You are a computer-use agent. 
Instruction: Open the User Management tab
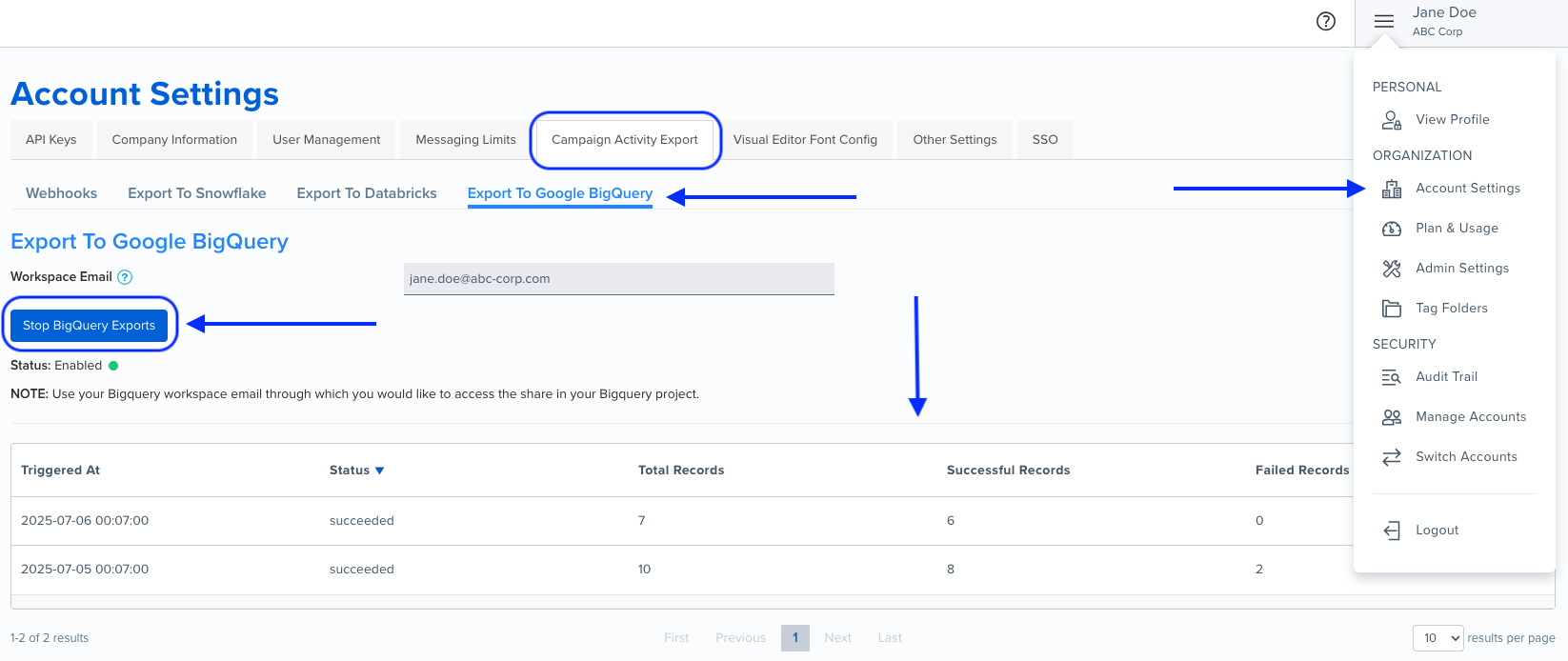[327, 139]
